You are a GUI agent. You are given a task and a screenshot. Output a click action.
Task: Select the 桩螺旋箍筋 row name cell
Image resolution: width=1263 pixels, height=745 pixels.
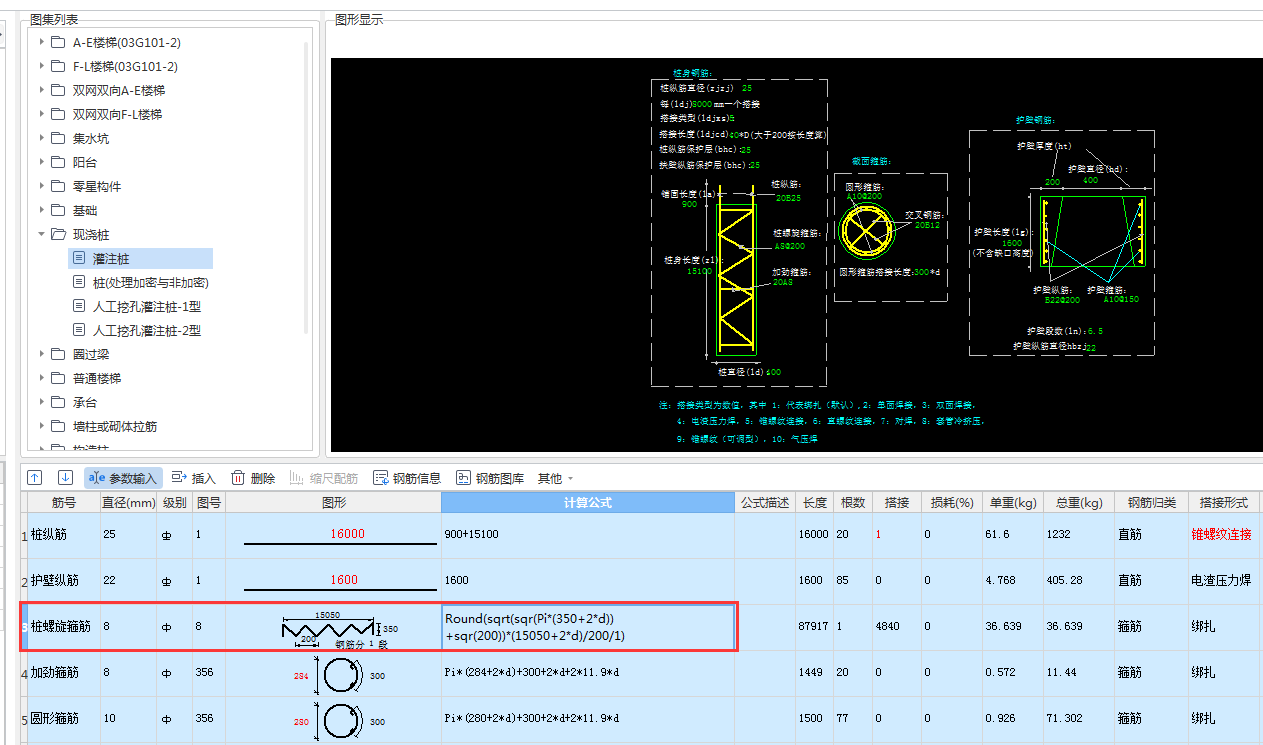click(63, 627)
